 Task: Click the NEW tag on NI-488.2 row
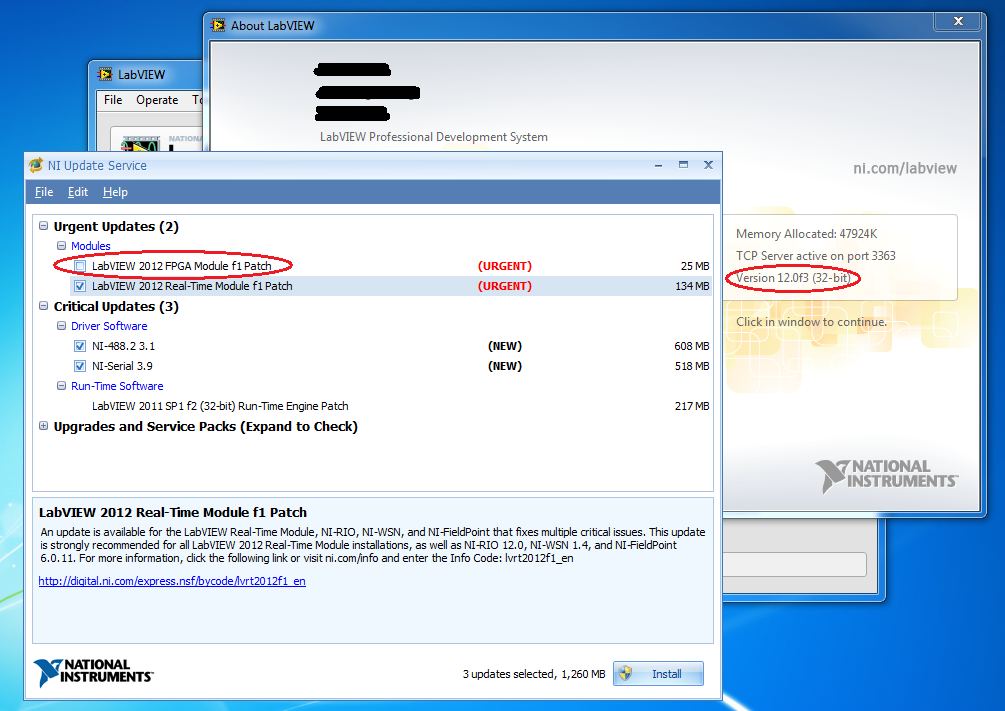tap(504, 346)
